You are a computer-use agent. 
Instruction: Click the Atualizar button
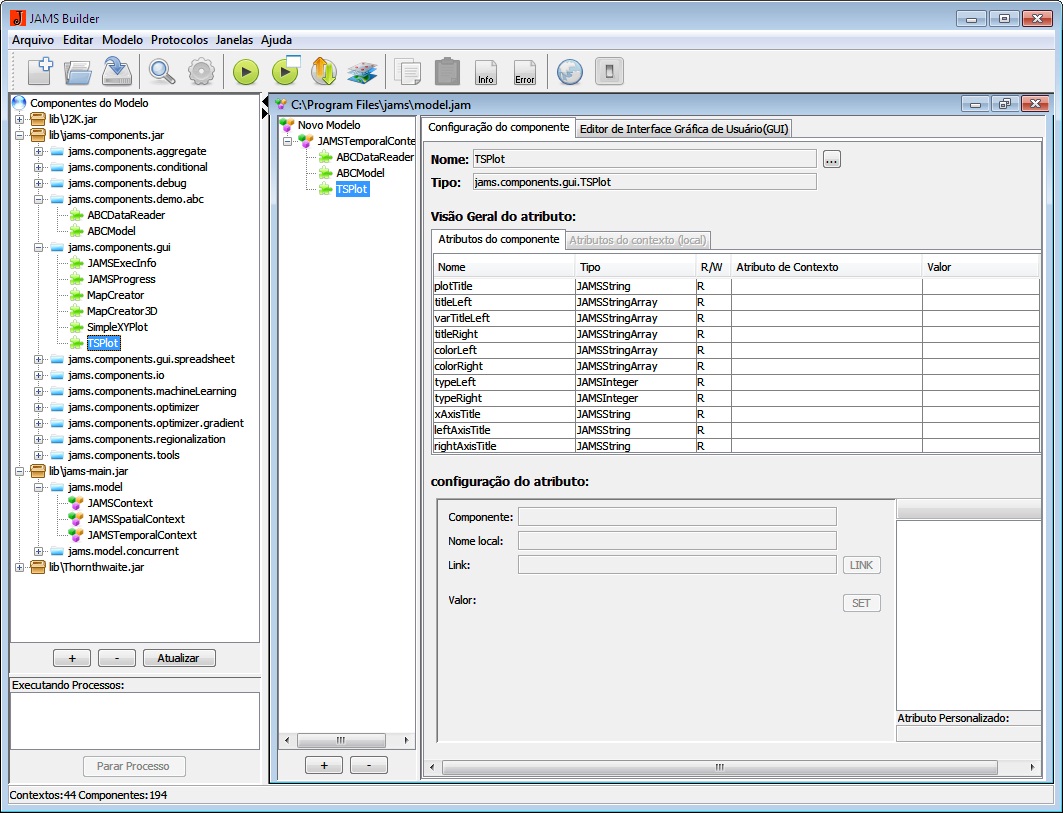[x=179, y=658]
